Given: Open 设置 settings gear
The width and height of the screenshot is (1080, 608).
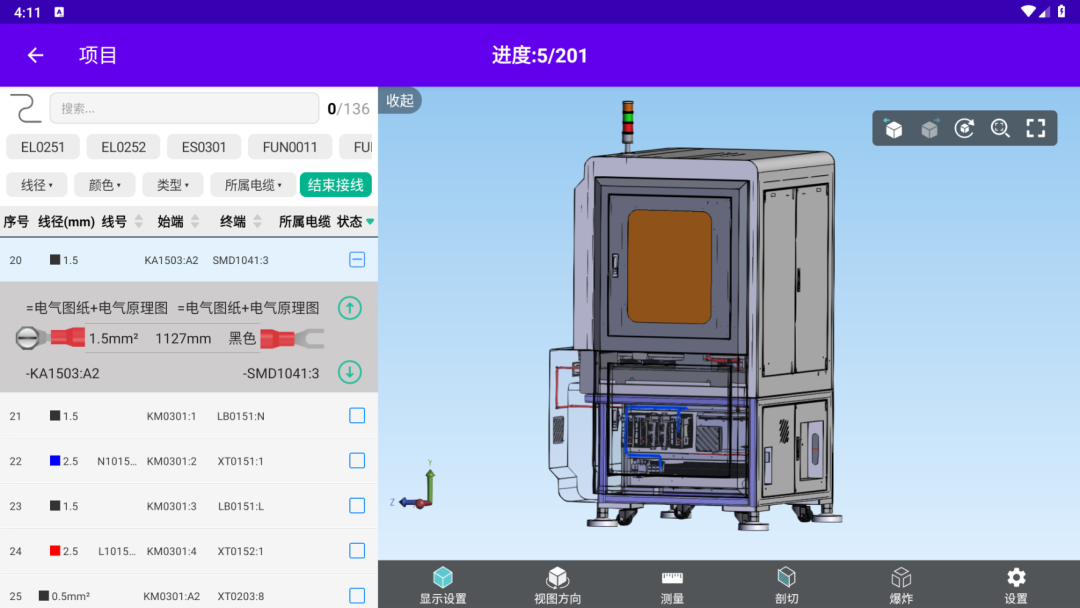Looking at the screenshot, I should (1016, 585).
